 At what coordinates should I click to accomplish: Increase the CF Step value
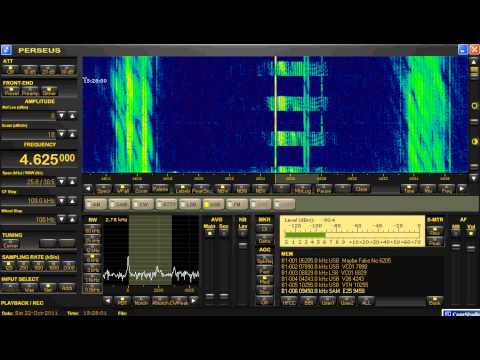coord(72,201)
